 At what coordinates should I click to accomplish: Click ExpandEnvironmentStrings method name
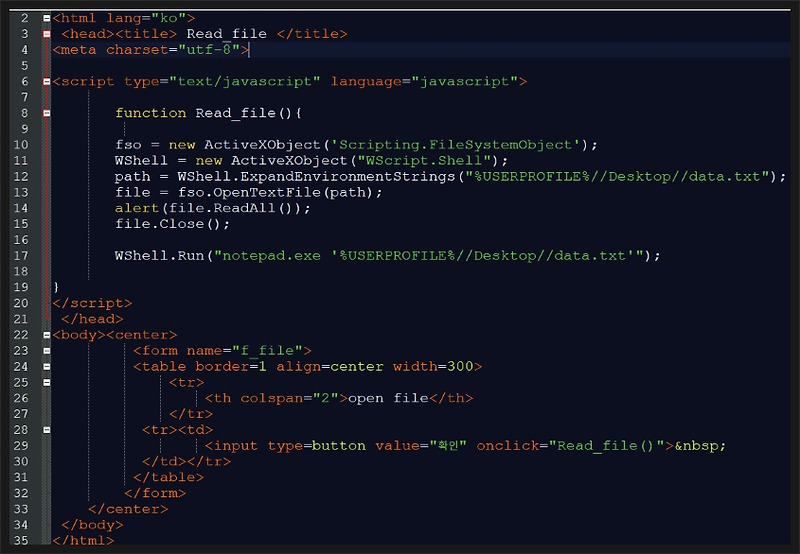coord(347,177)
